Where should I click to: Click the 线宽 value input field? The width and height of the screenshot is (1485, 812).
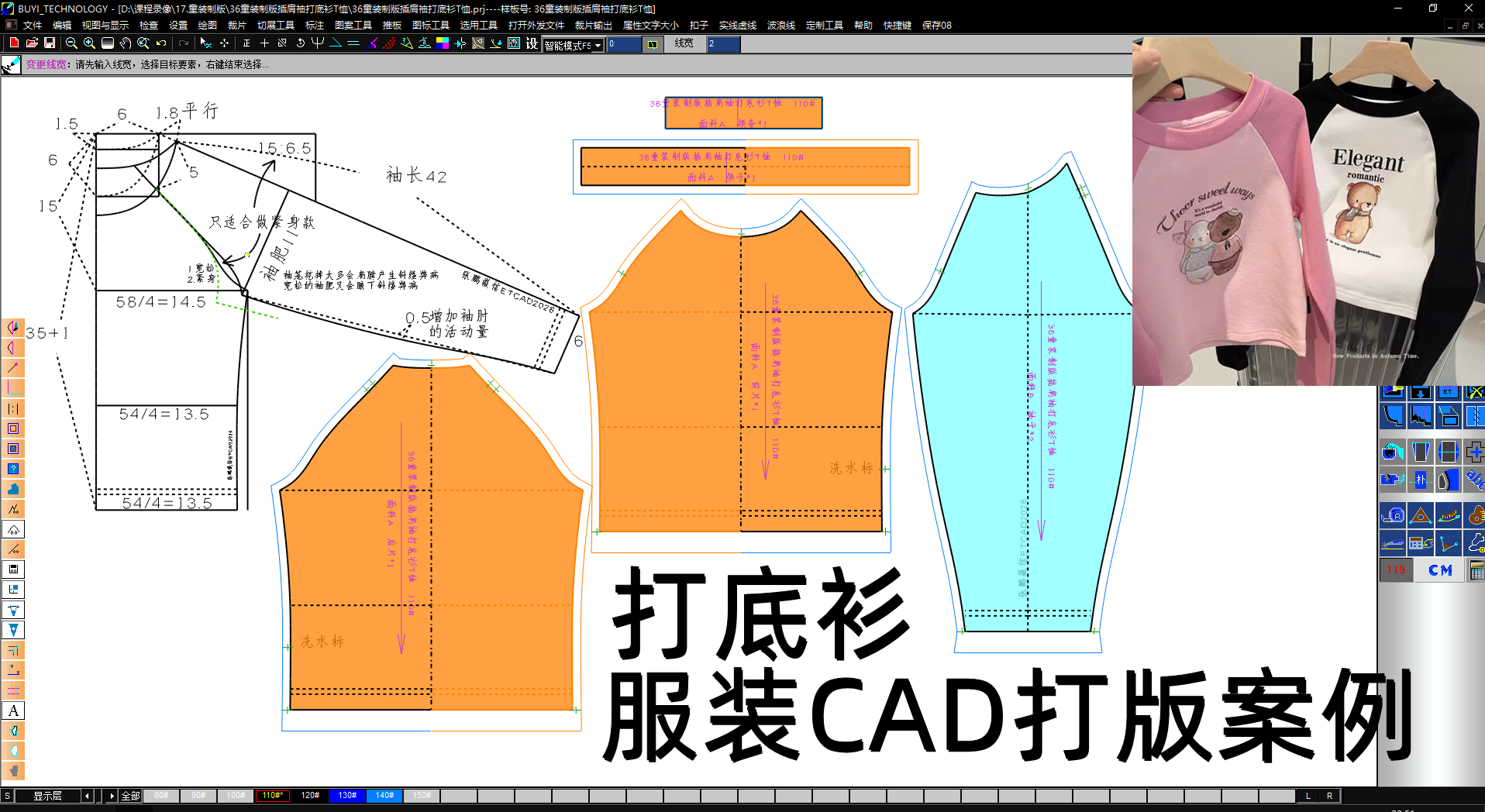tap(723, 44)
